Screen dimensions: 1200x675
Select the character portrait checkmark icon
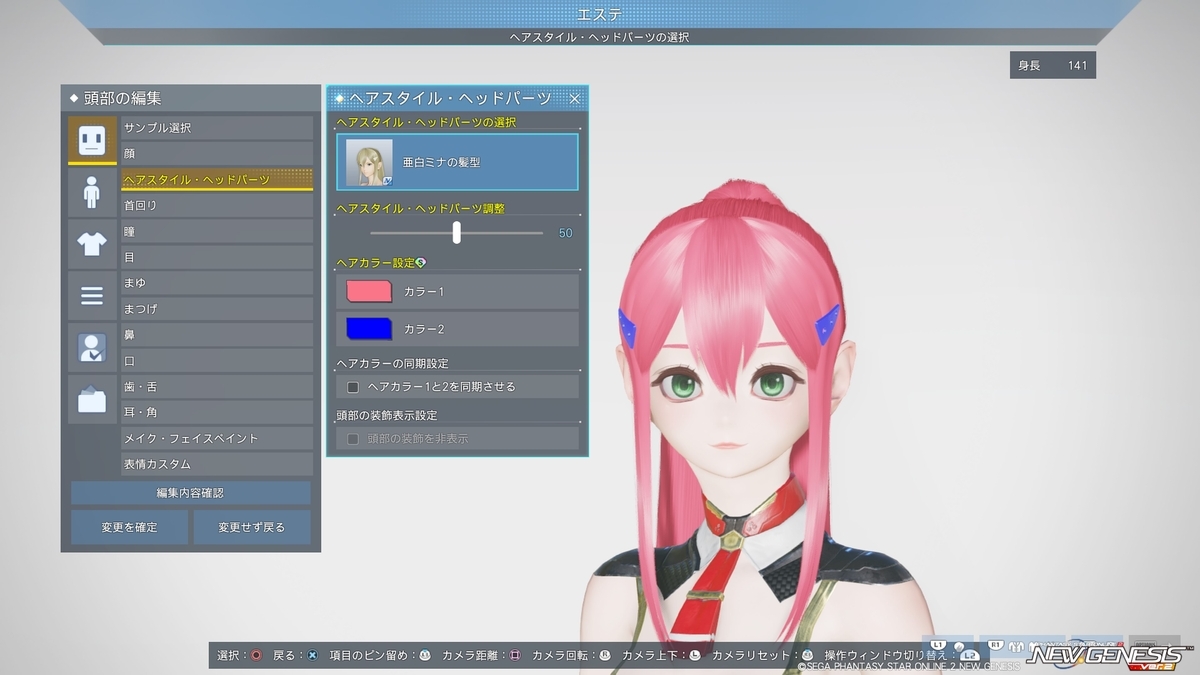92,348
